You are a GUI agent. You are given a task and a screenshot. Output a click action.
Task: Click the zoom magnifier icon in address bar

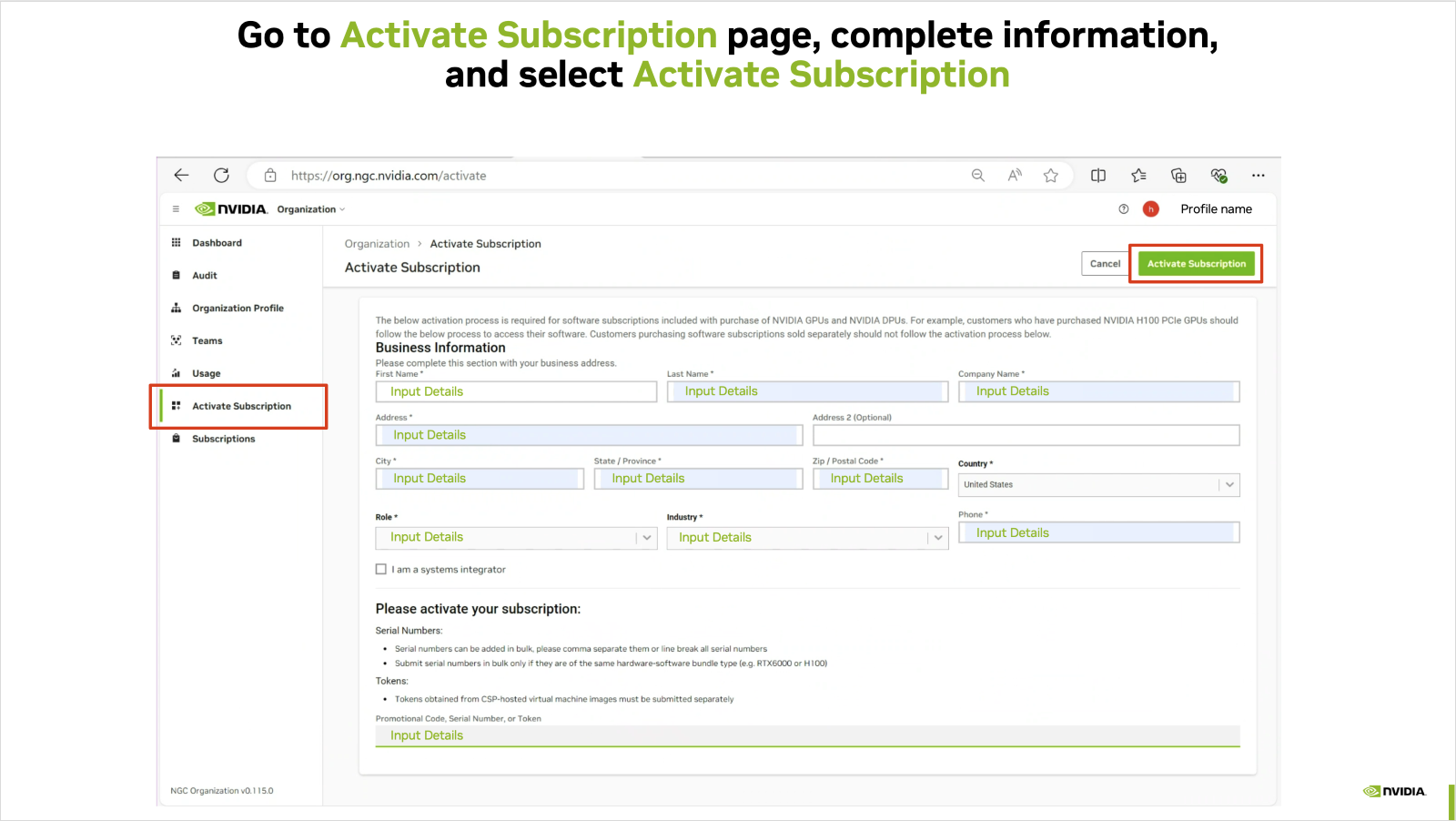[x=978, y=176]
